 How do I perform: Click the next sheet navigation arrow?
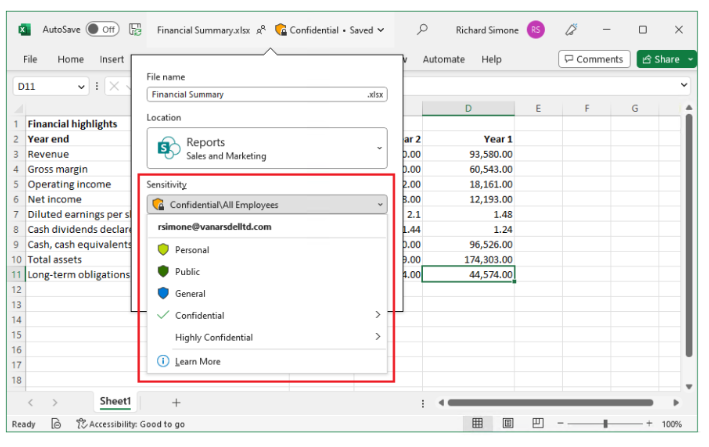[x=55, y=402]
